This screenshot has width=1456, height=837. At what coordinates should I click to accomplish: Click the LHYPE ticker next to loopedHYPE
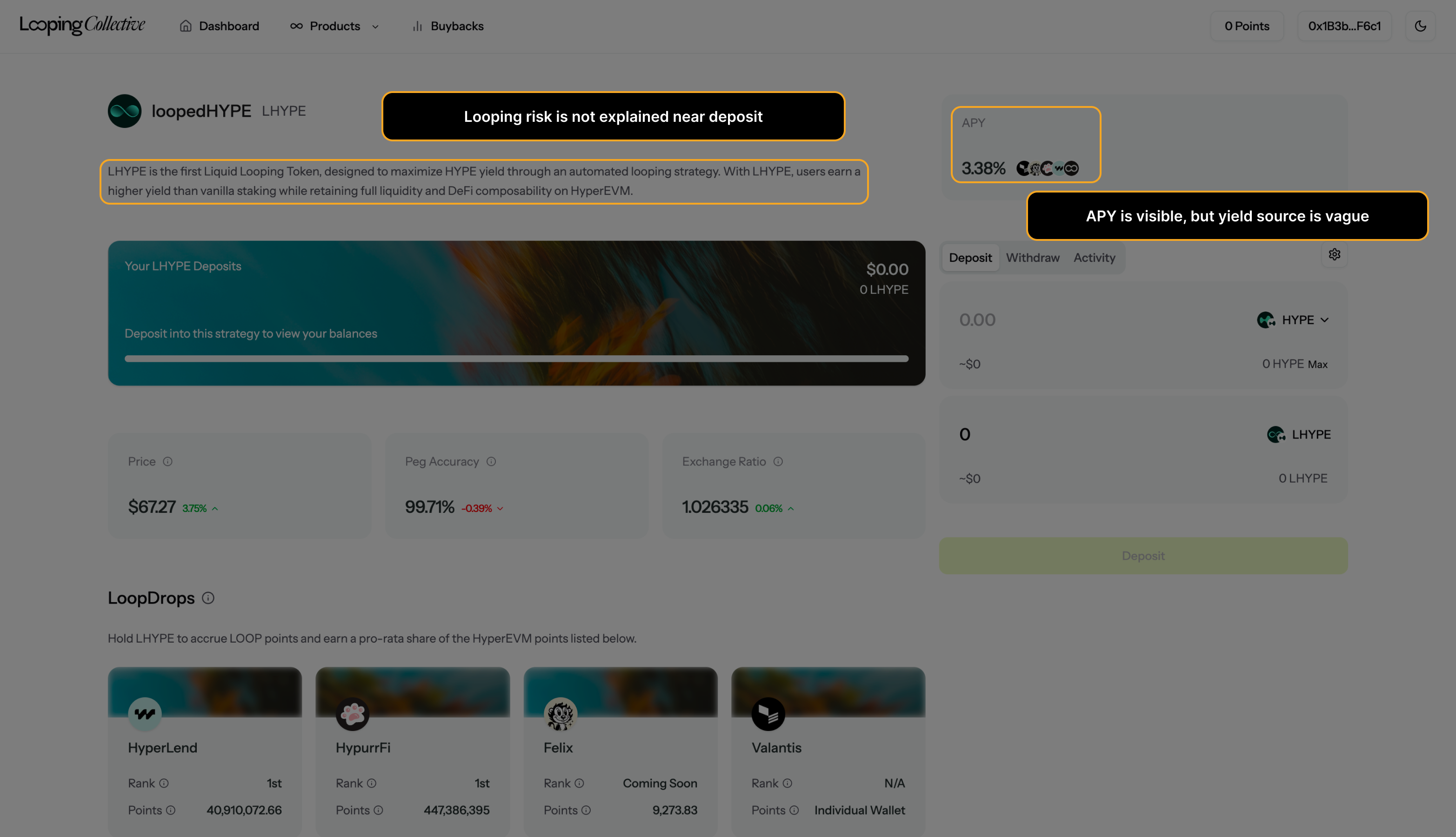283,111
